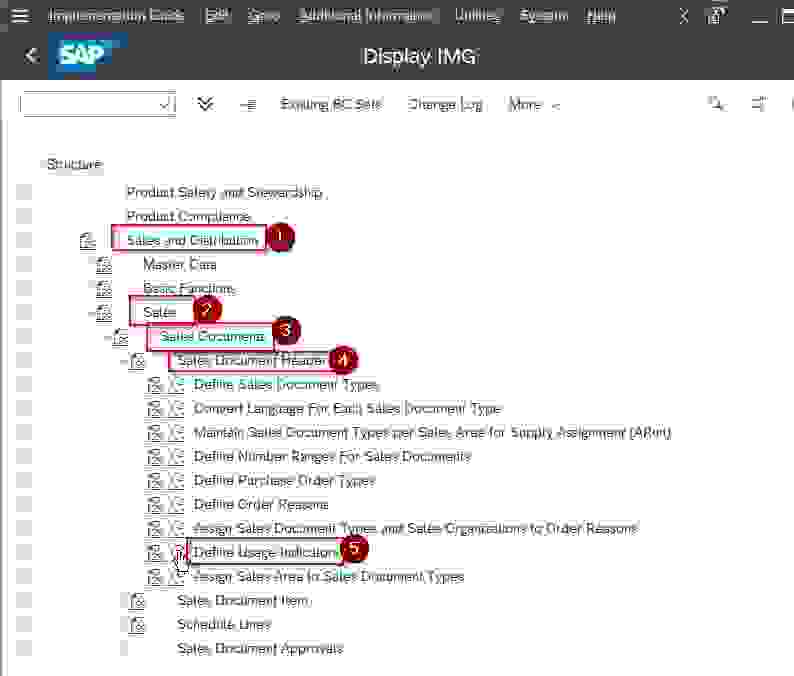Tick the row selector next to Schedule Lines
This screenshot has width=794, height=676.
24,625
